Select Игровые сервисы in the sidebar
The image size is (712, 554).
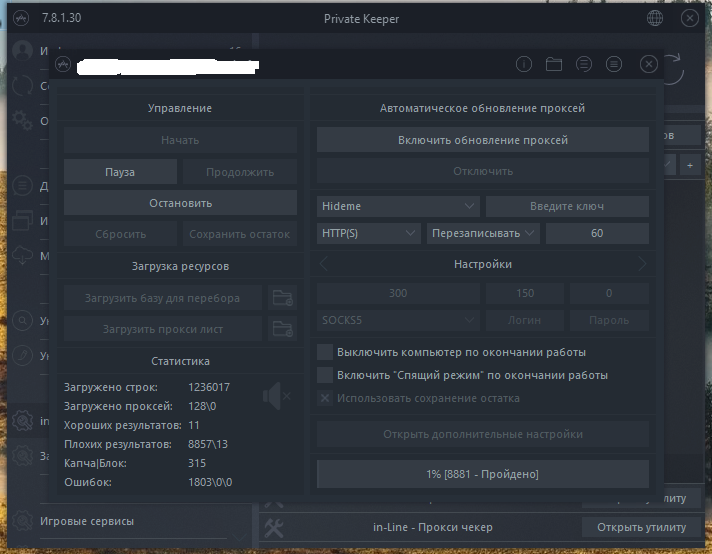pyautogui.click(x=86, y=521)
